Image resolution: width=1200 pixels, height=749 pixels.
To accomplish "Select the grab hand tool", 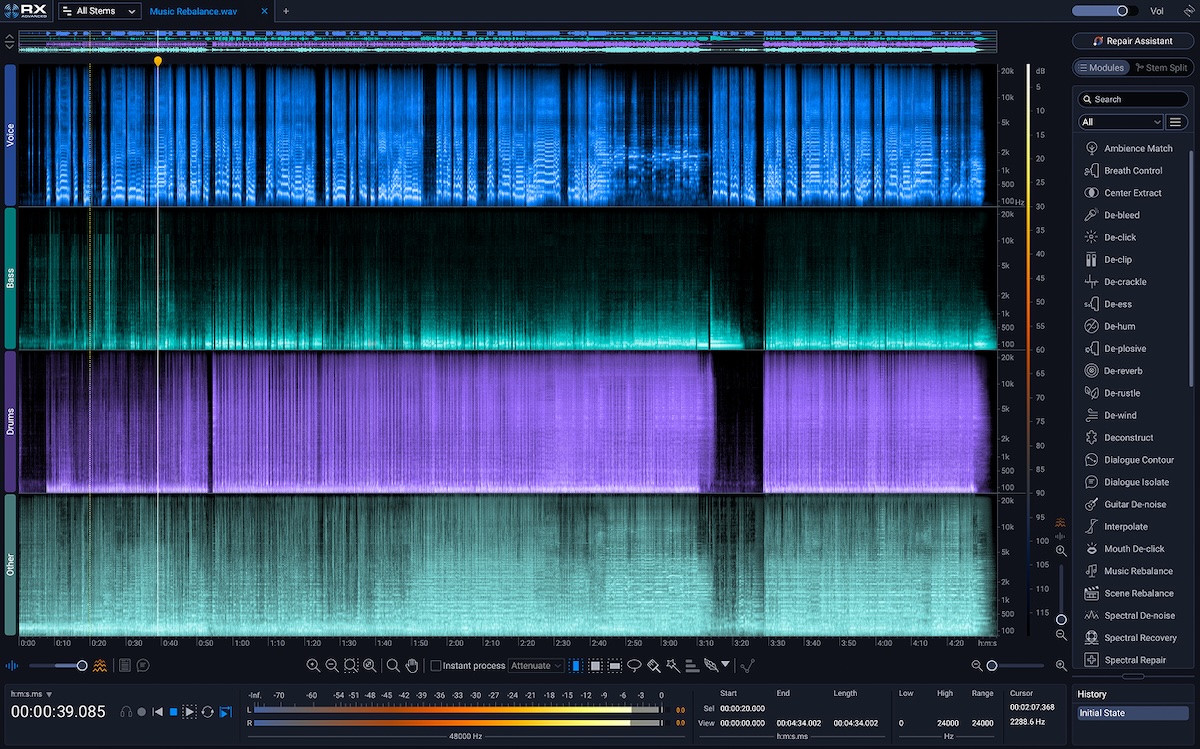I will coord(411,665).
